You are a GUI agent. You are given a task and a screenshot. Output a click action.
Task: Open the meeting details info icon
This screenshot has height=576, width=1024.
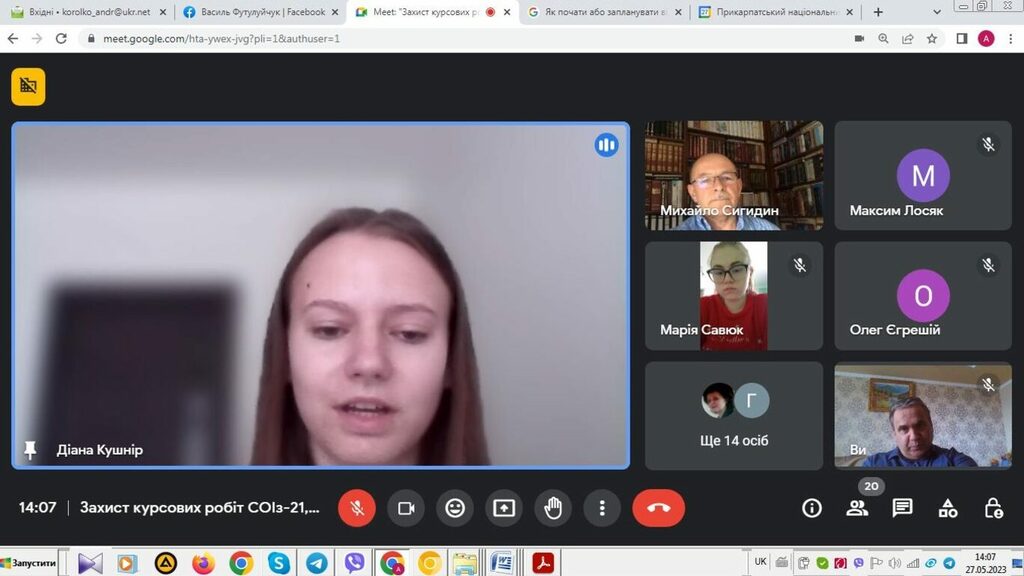click(x=812, y=508)
